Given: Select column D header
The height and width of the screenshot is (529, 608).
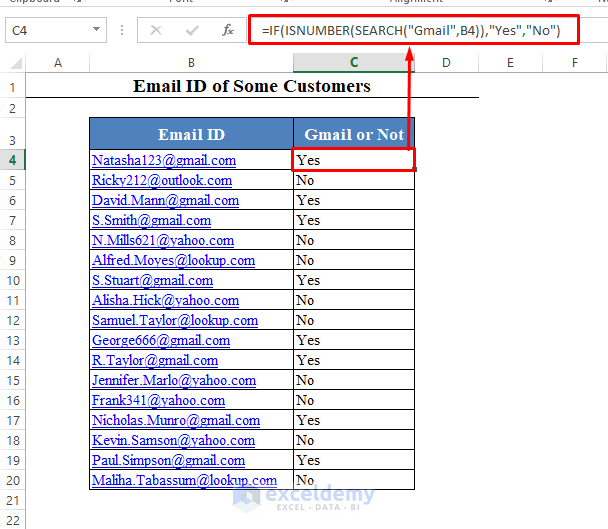Looking at the screenshot, I should [x=446, y=62].
